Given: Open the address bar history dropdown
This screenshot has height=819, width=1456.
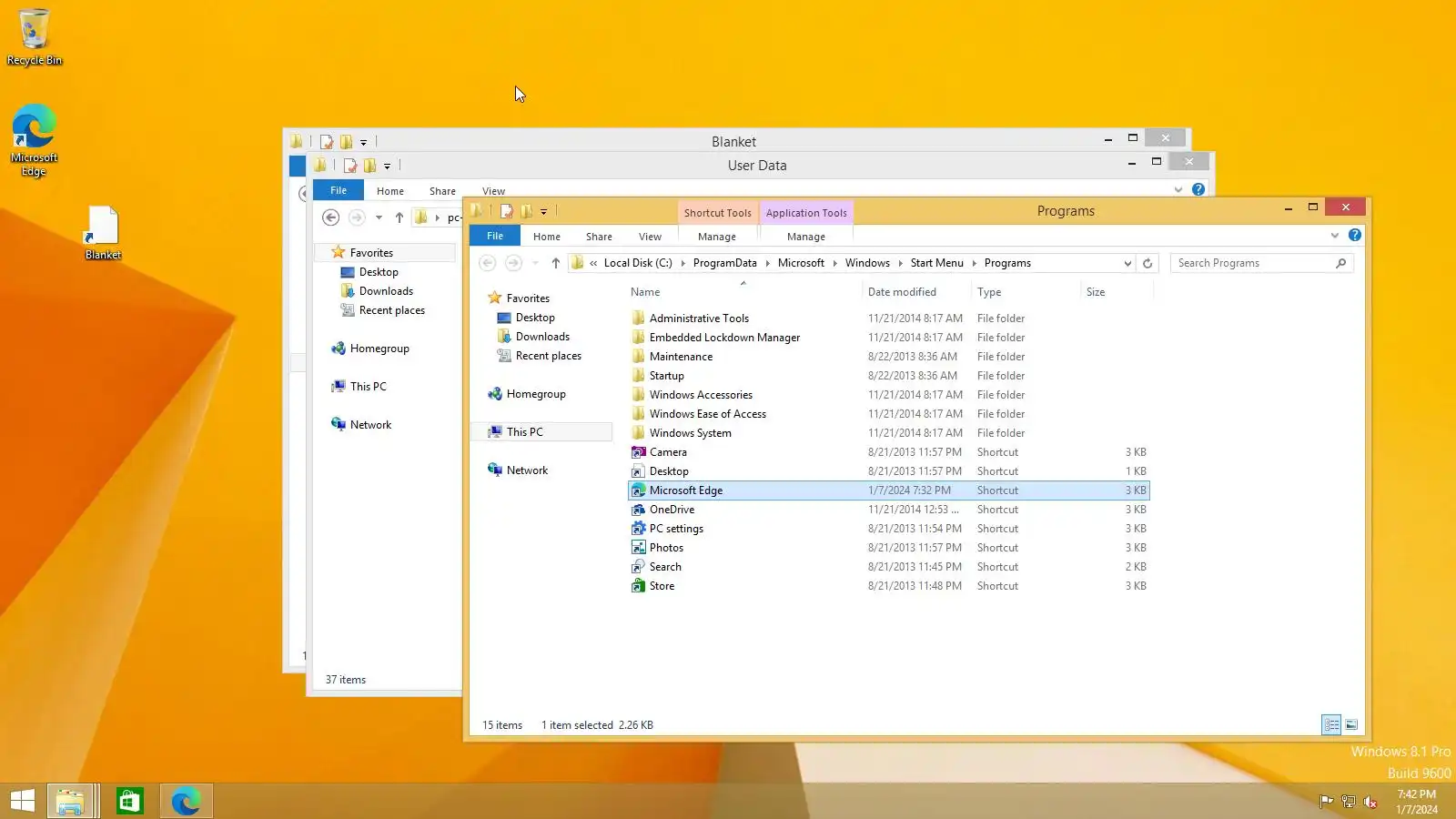Looking at the screenshot, I should (x=1127, y=263).
